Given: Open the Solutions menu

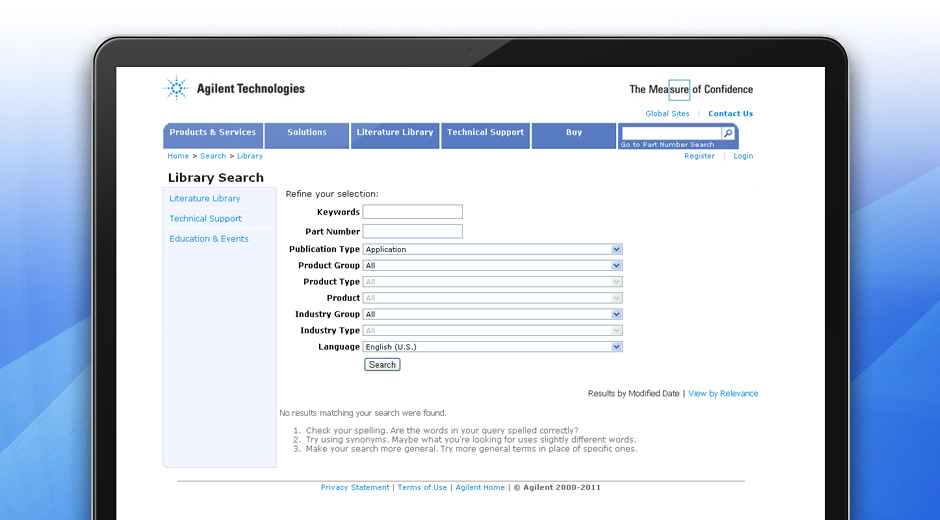Looking at the screenshot, I should (306, 136).
